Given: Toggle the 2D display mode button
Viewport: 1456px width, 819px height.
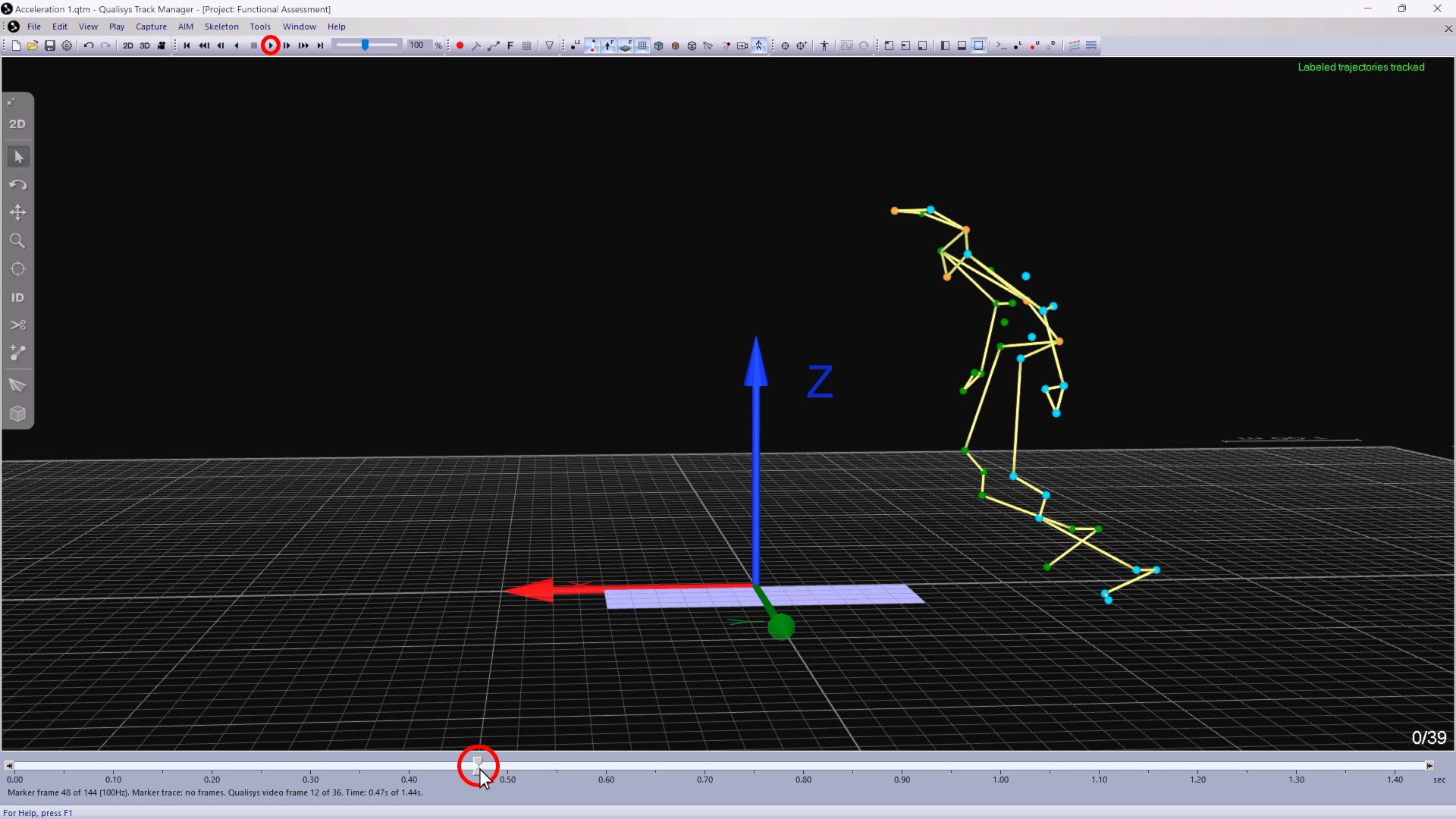Looking at the screenshot, I should (128, 45).
